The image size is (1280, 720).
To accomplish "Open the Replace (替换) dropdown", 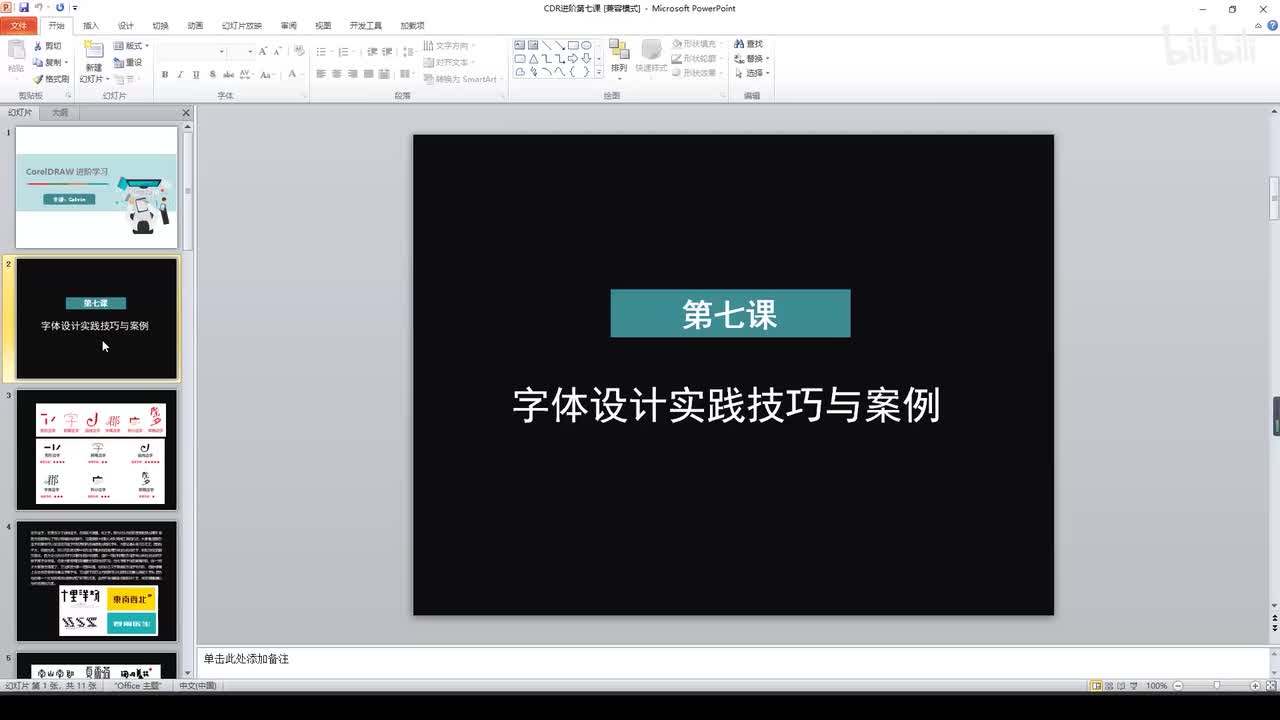I will 751,59.
